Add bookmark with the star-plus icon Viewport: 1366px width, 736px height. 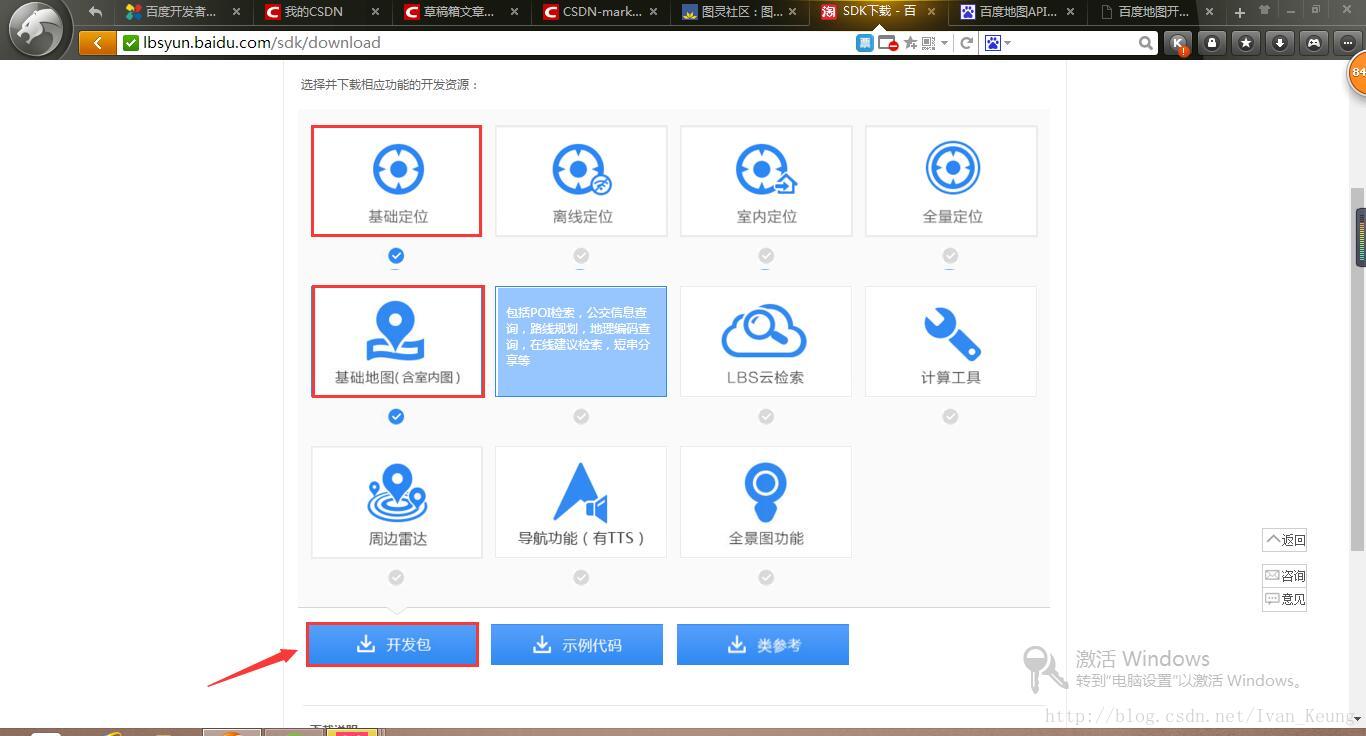pyautogui.click(x=910, y=43)
